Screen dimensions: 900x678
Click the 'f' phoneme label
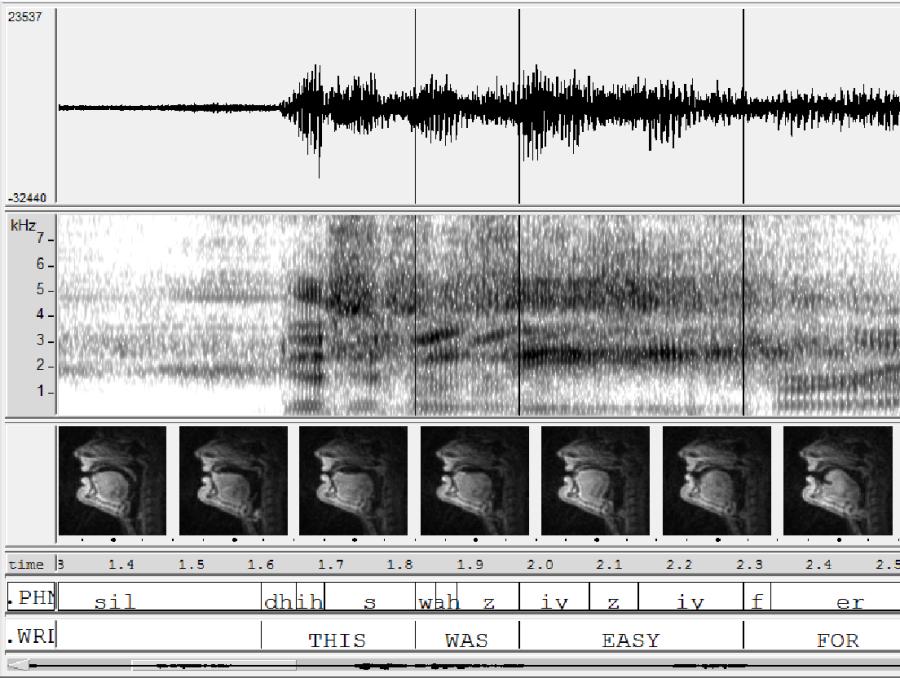pos(757,601)
